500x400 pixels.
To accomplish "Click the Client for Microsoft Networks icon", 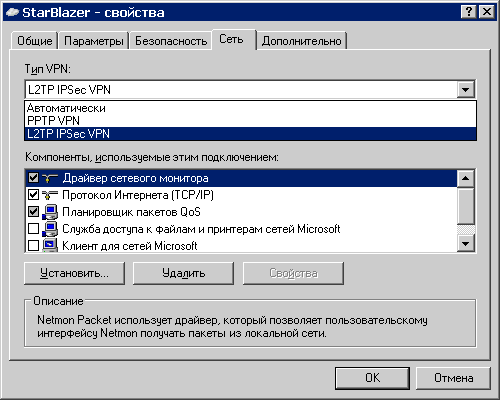I will pos(50,246).
